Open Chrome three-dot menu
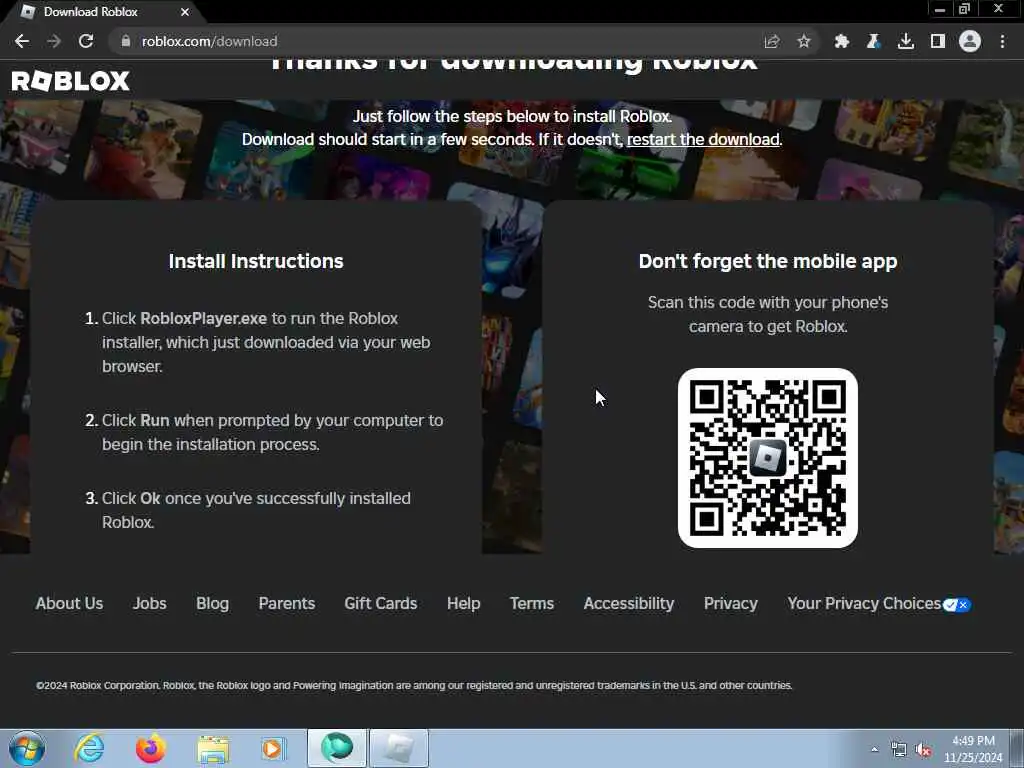 pos(1002,41)
